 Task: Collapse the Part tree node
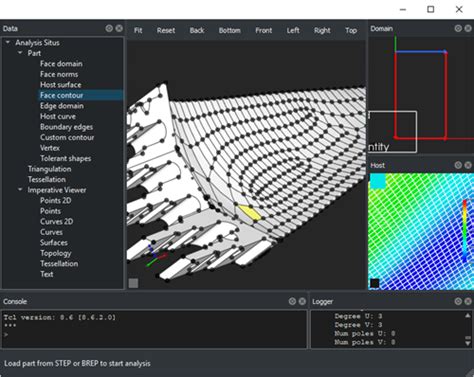click(20, 53)
